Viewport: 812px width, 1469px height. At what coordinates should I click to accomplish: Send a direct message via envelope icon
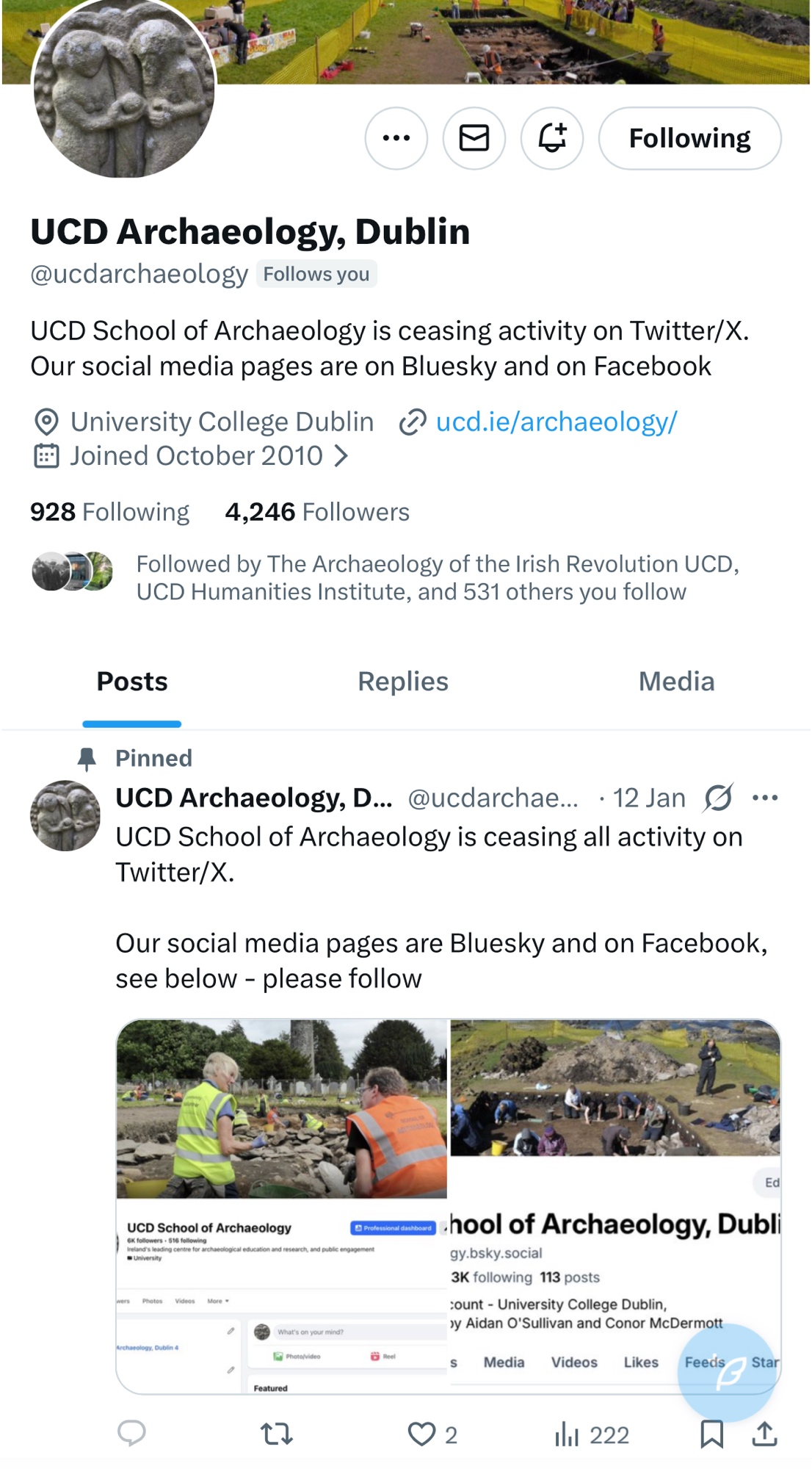pyautogui.click(x=474, y=138)
